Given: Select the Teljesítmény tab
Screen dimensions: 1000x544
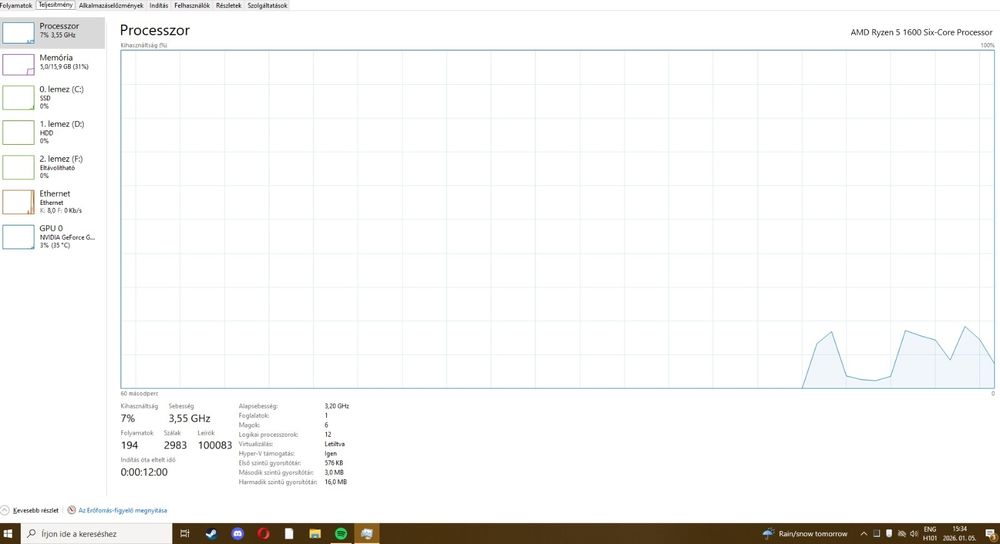Looking at the screenshot, I should [55, 5].
